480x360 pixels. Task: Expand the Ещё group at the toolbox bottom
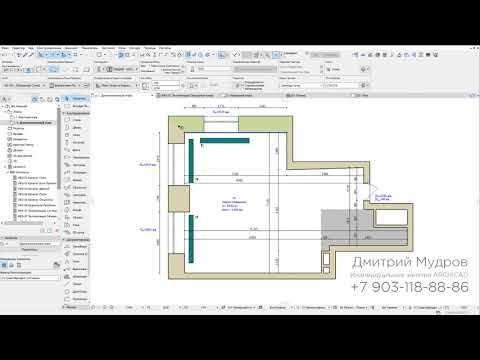coord(64,307)
